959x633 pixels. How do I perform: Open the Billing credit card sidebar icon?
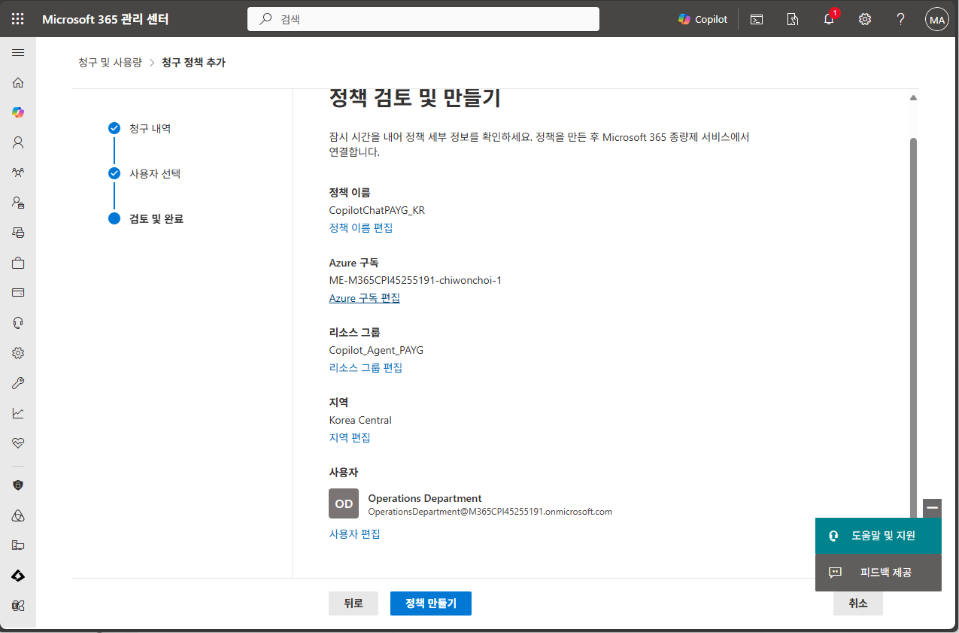18,293
